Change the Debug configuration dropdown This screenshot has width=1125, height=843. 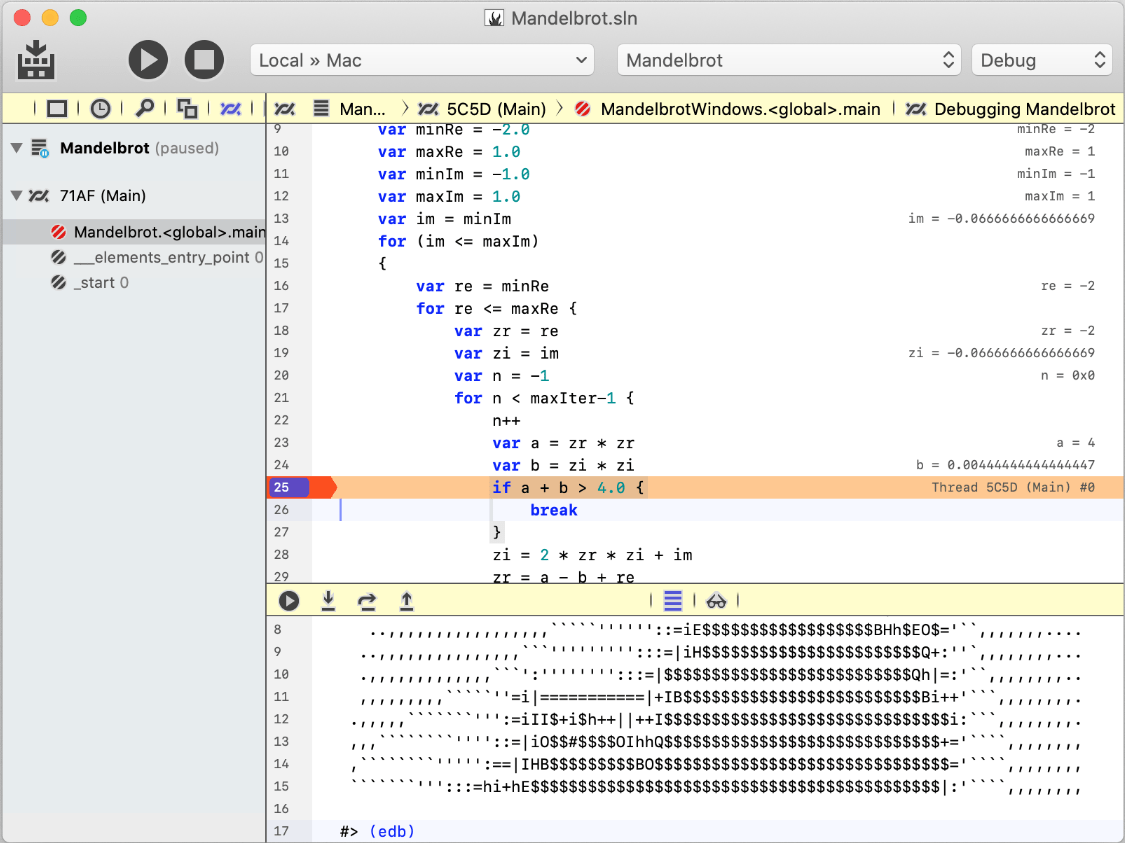tap(1042, 60)
